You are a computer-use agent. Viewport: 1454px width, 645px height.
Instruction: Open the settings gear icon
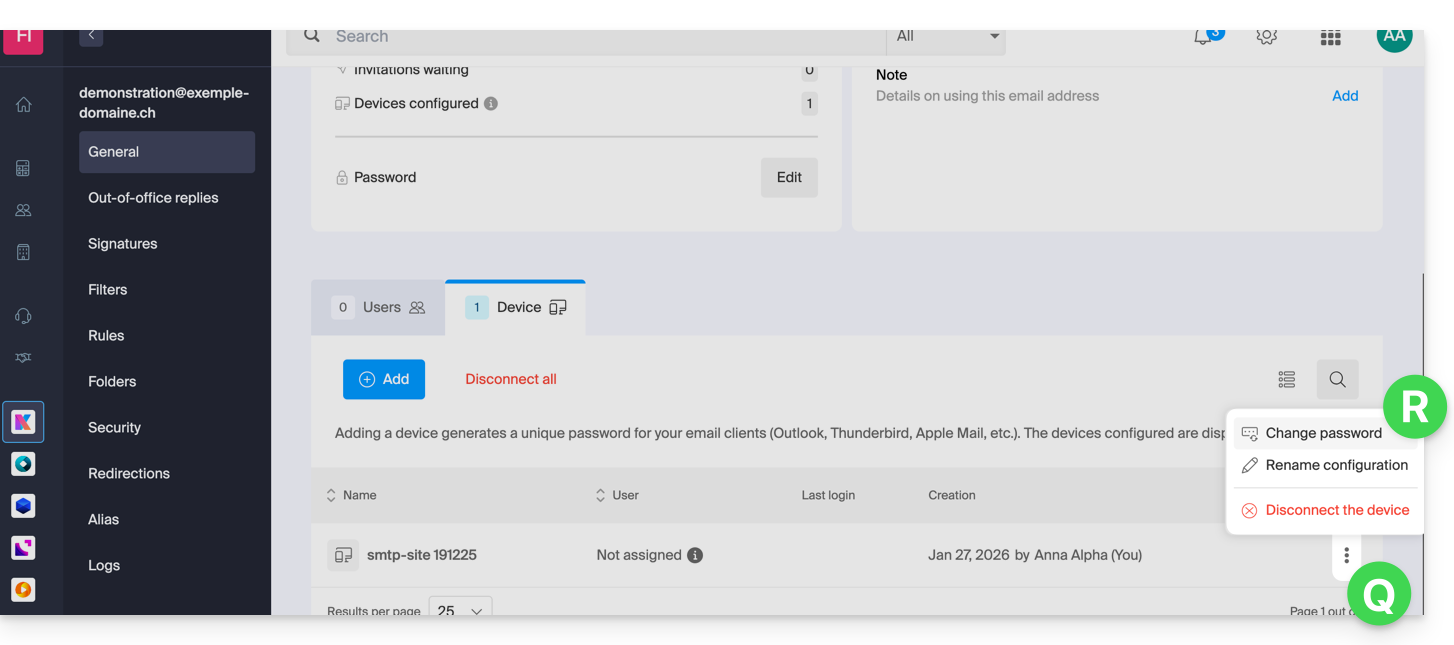point(1266,37)
